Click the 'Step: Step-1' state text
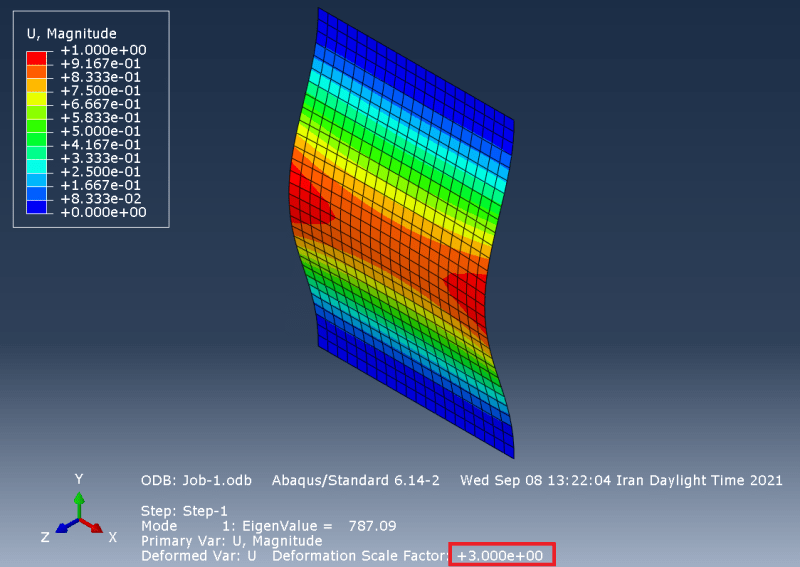 (x=184, y=511)
